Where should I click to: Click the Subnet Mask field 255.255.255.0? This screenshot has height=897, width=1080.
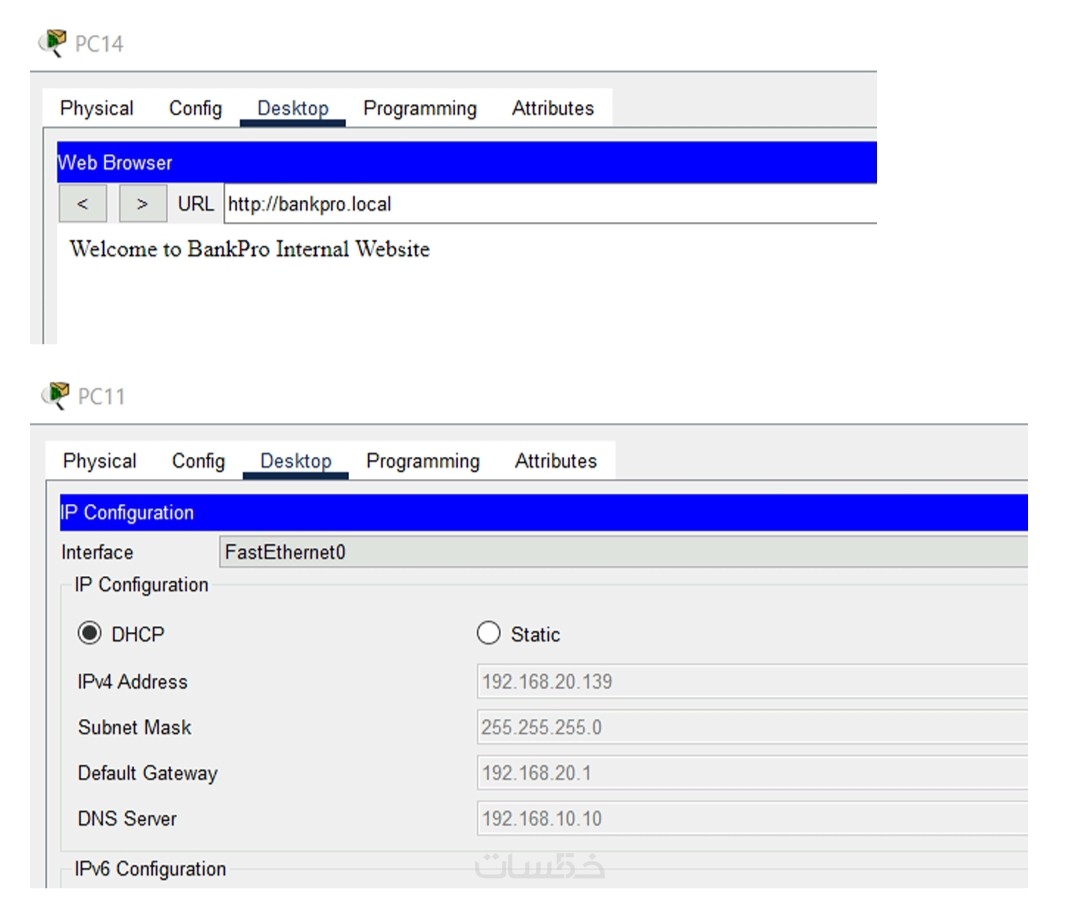click(x=752, y=727)
